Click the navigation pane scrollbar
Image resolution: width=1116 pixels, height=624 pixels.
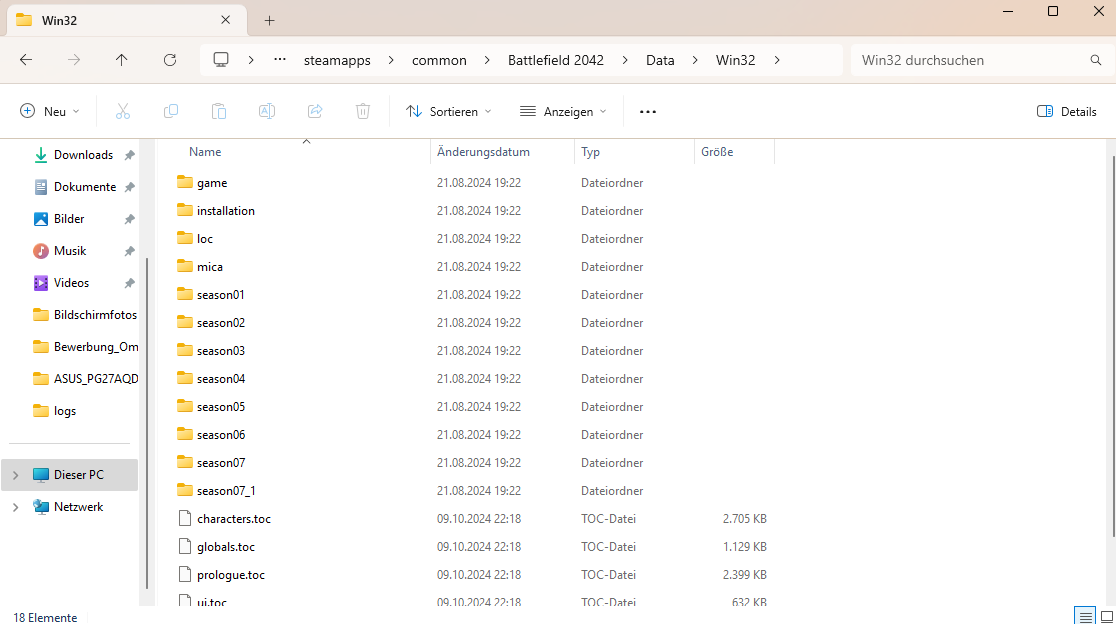[x=147, y=423]
